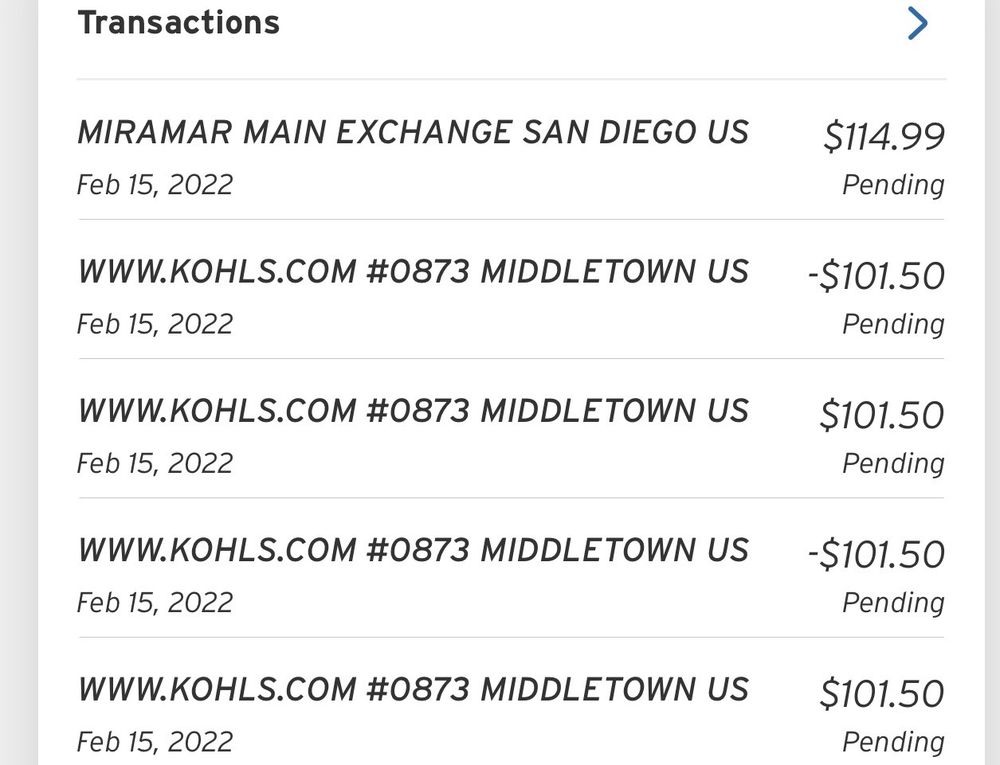This screenshot has height=765, width=1000.
Task: Open the Miramar Main Exchange San Diego transaction
Action: pos(412,133)
